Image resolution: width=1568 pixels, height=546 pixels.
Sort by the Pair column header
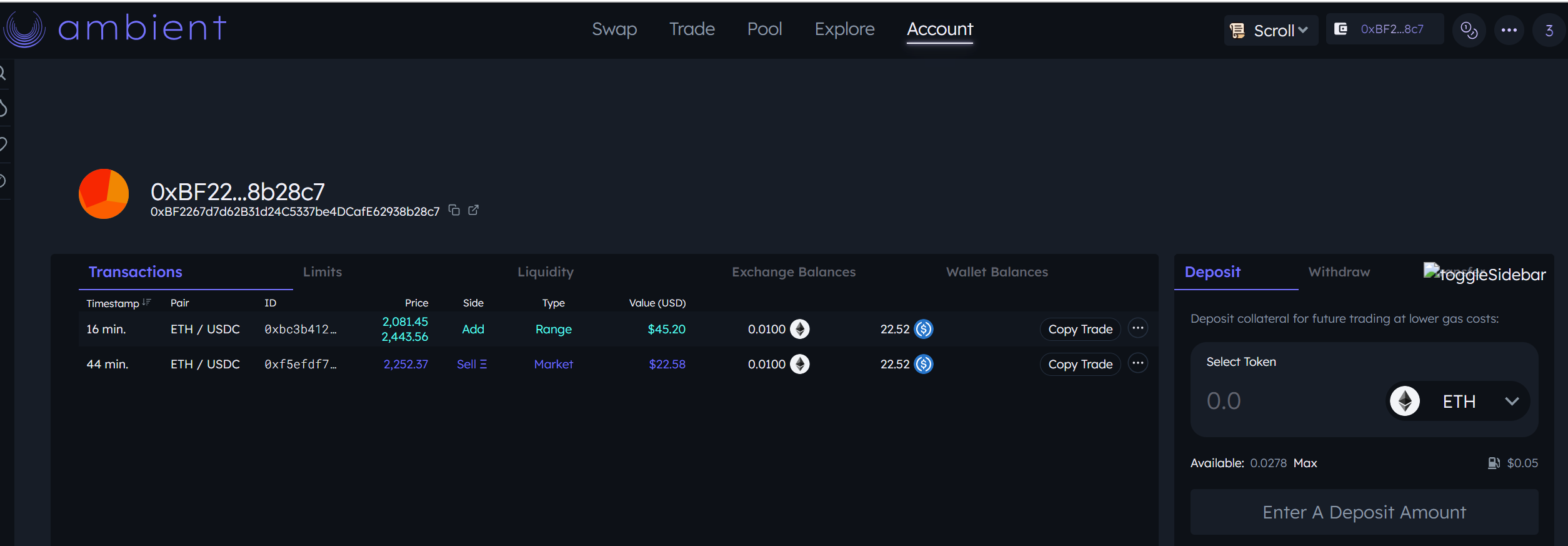coord(180,303)
